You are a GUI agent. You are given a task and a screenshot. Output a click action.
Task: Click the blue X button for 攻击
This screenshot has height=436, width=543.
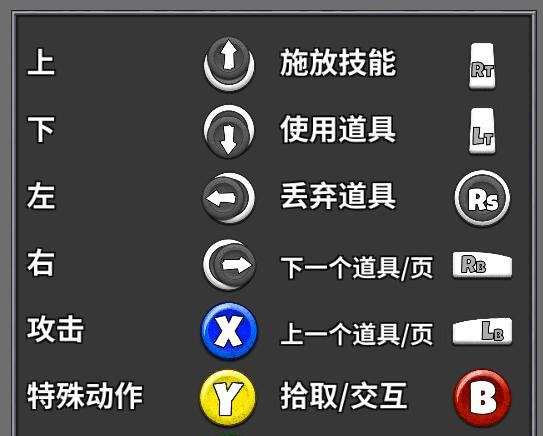click(x=230, y=331)
